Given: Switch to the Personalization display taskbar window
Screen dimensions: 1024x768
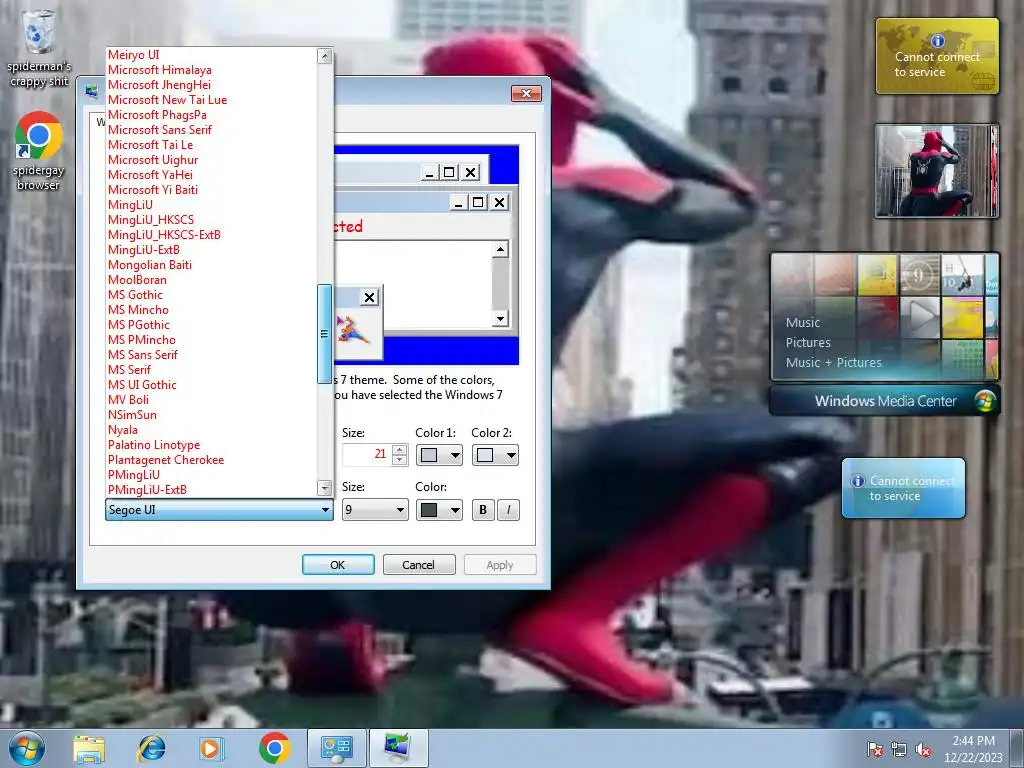Looking at the screenshot, I should (398, 748).
